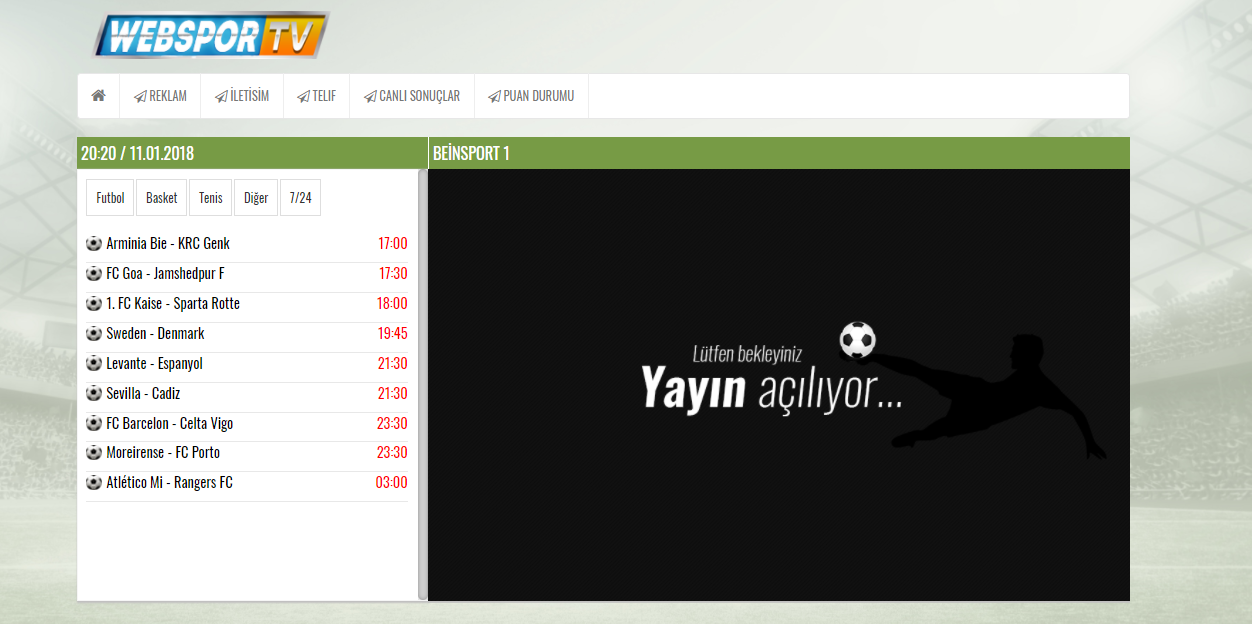Click the soccer ball icon for Levante - Espanyol
Screen dimensions: 1252x624
94,363
